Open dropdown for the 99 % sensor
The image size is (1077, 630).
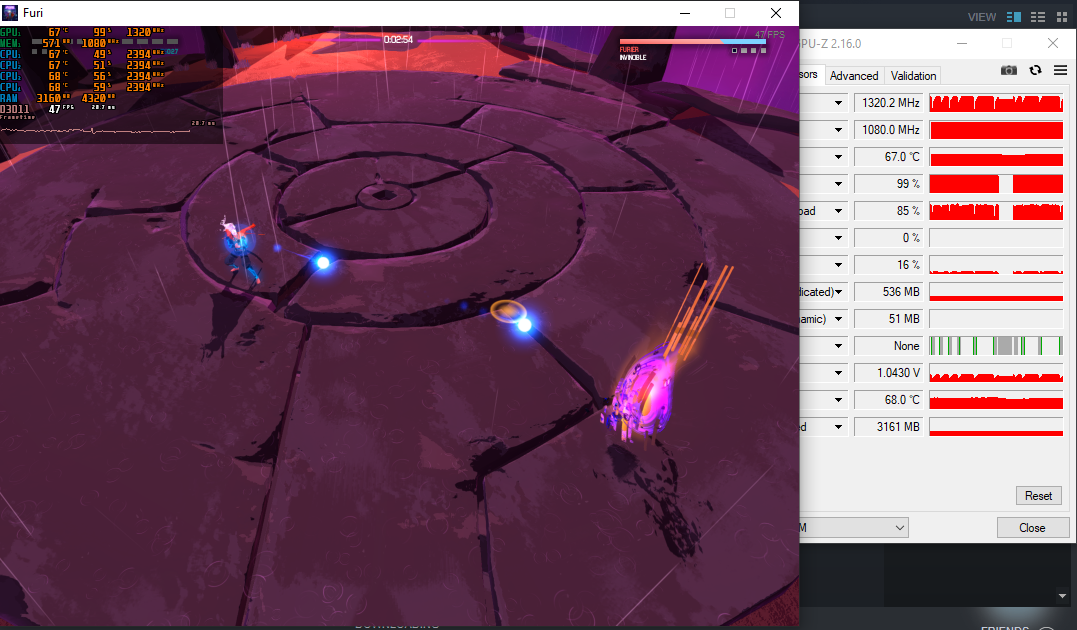tap(838, 184)
